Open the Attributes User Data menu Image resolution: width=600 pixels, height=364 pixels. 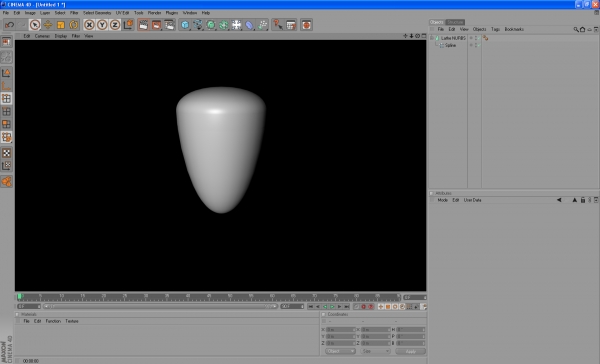coord(473,200)
